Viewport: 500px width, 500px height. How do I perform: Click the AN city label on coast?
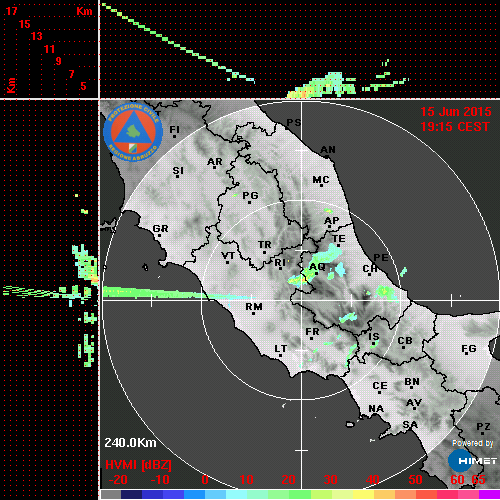pyautogui.click(x=328, y=150)
